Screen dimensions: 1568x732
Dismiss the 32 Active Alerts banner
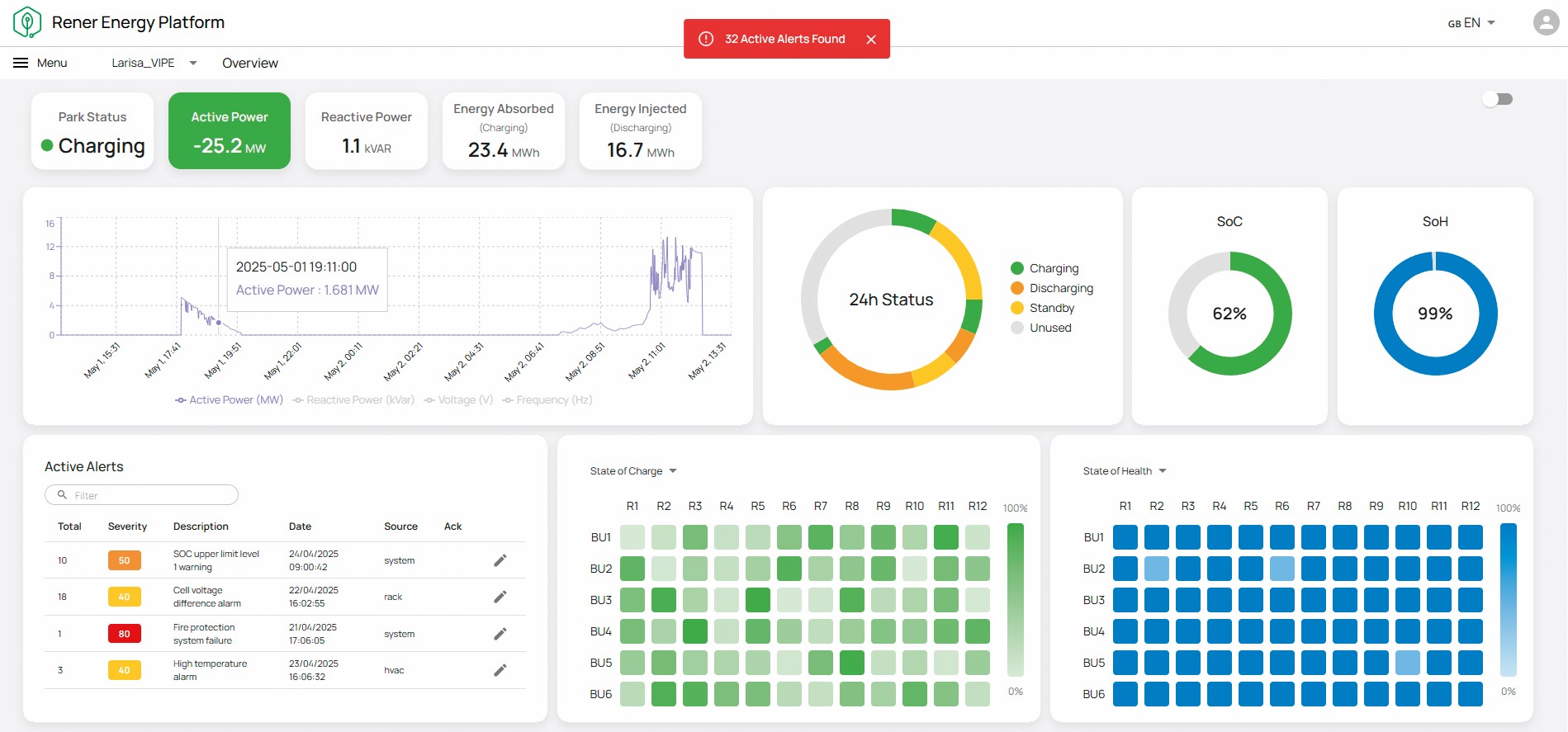[871, 39]
